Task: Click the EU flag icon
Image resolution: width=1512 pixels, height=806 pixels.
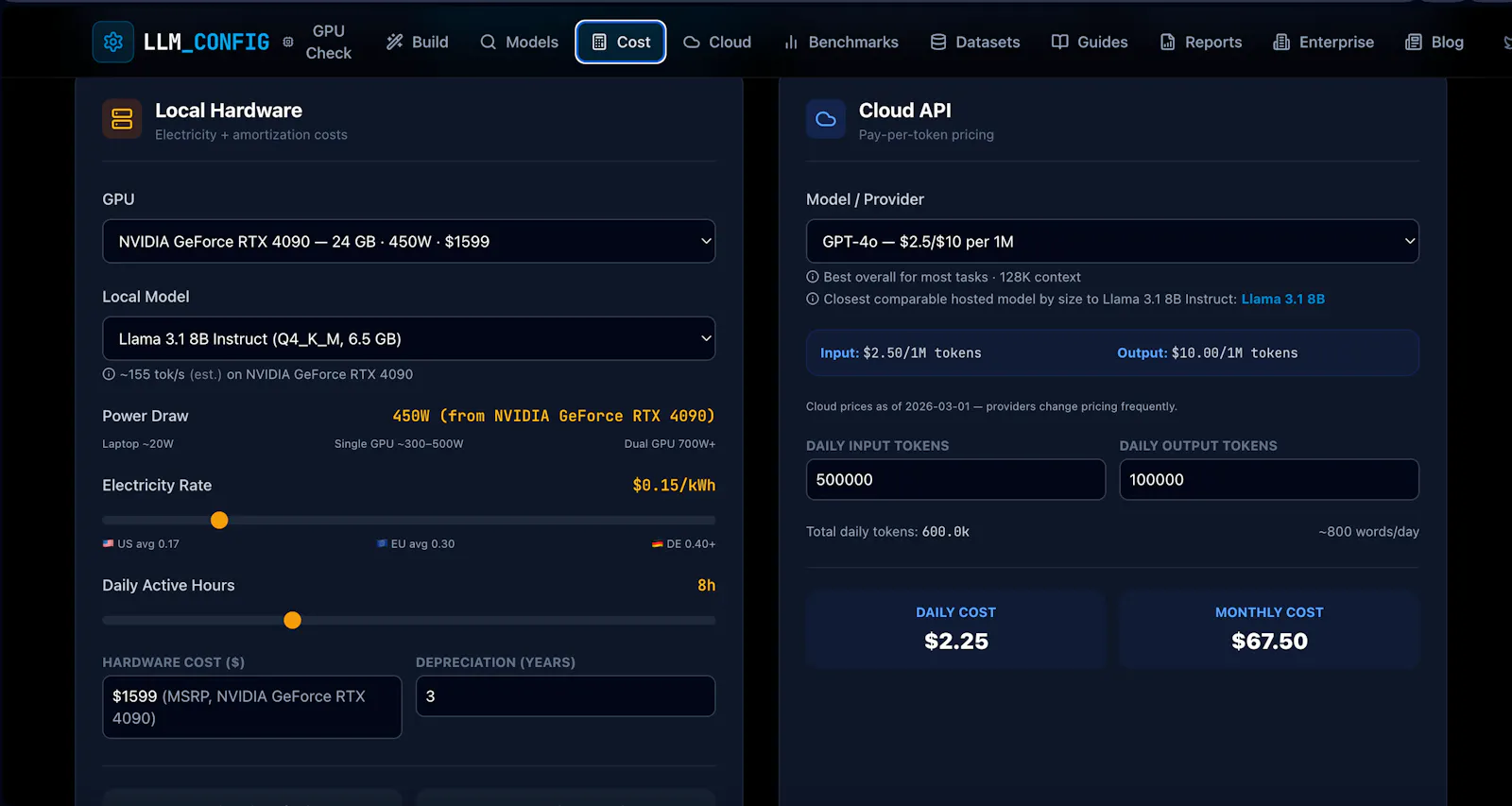Action: tap(382, 543)
